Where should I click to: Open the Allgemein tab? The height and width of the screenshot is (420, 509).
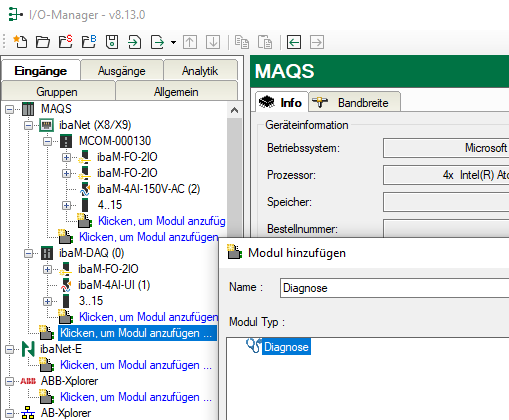pos(176,92)
